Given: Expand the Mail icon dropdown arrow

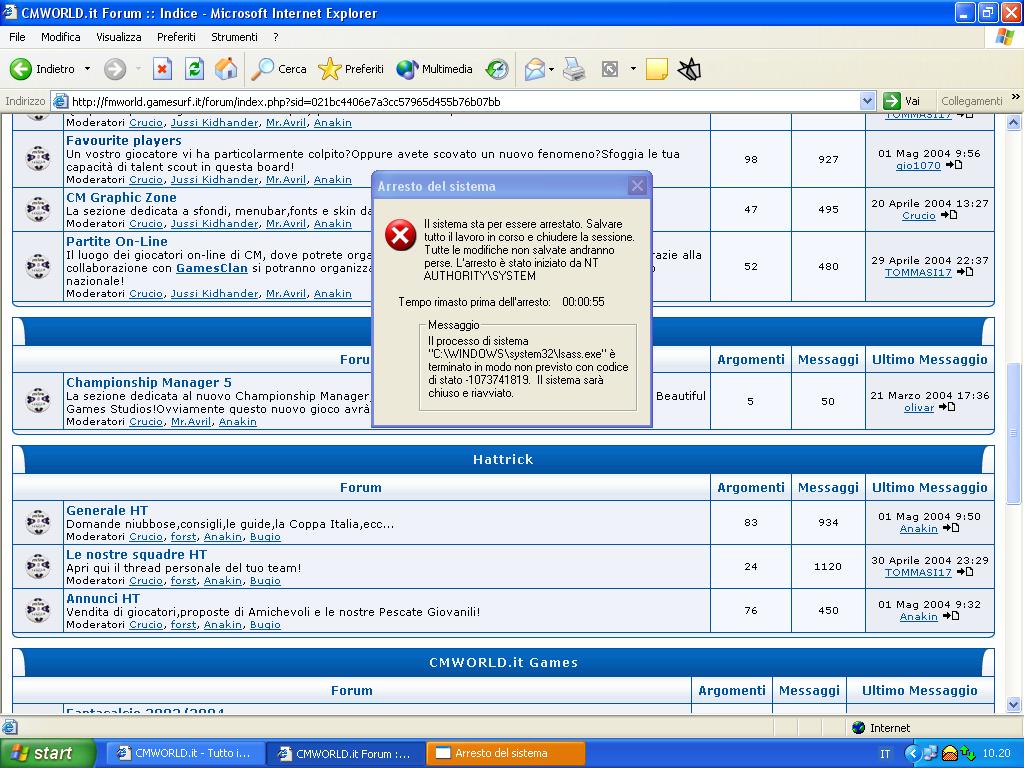Looking at the screenshot, I should pyautogui.click(x=552, y=69).
